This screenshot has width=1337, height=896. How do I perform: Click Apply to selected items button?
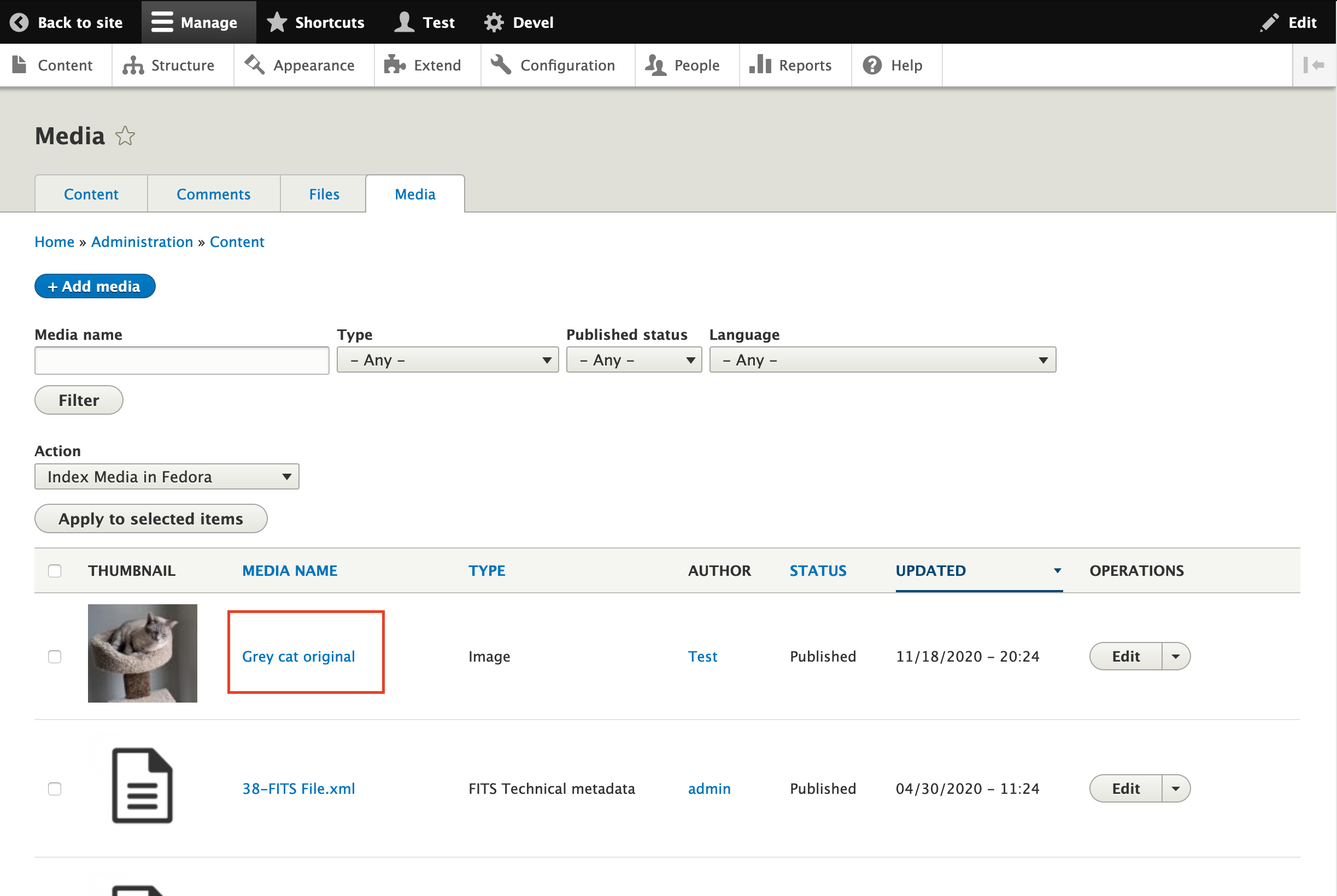[151, 518]
